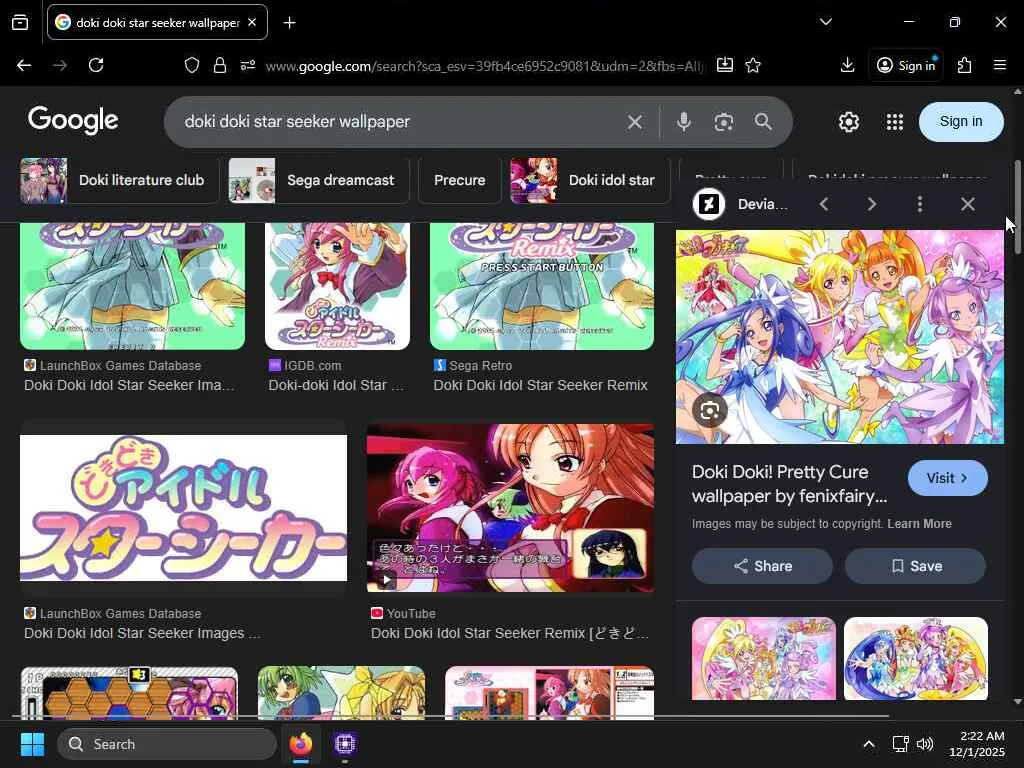The width and height of the screenshot is (1024, 768).
Task: Click the blue Google Sign in button
Action: point(961,121)
